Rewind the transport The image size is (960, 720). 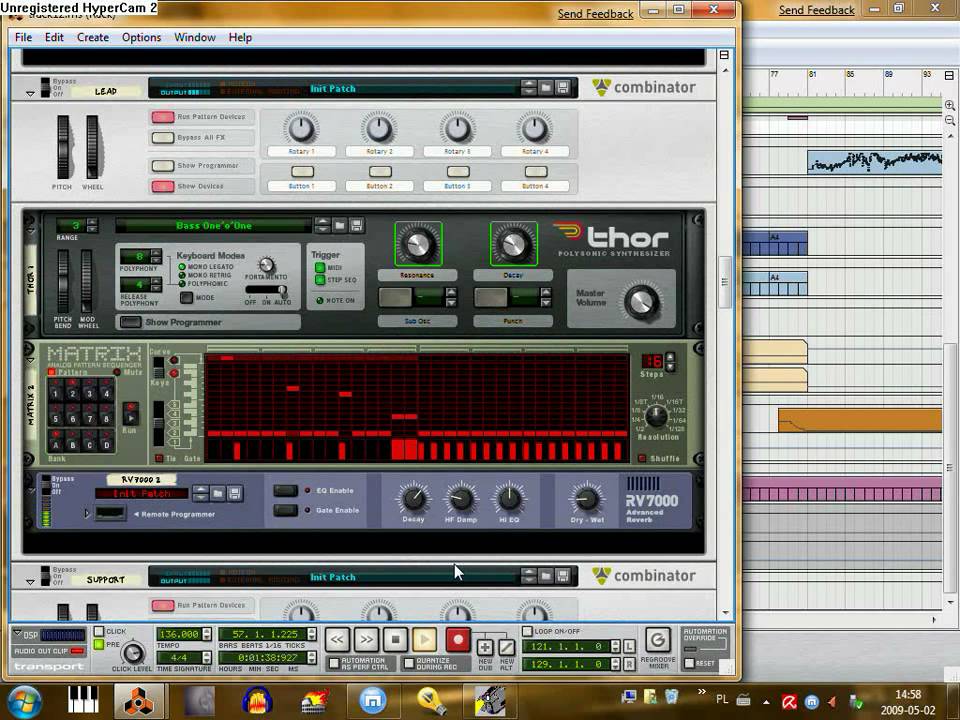[x=337, y=640]
